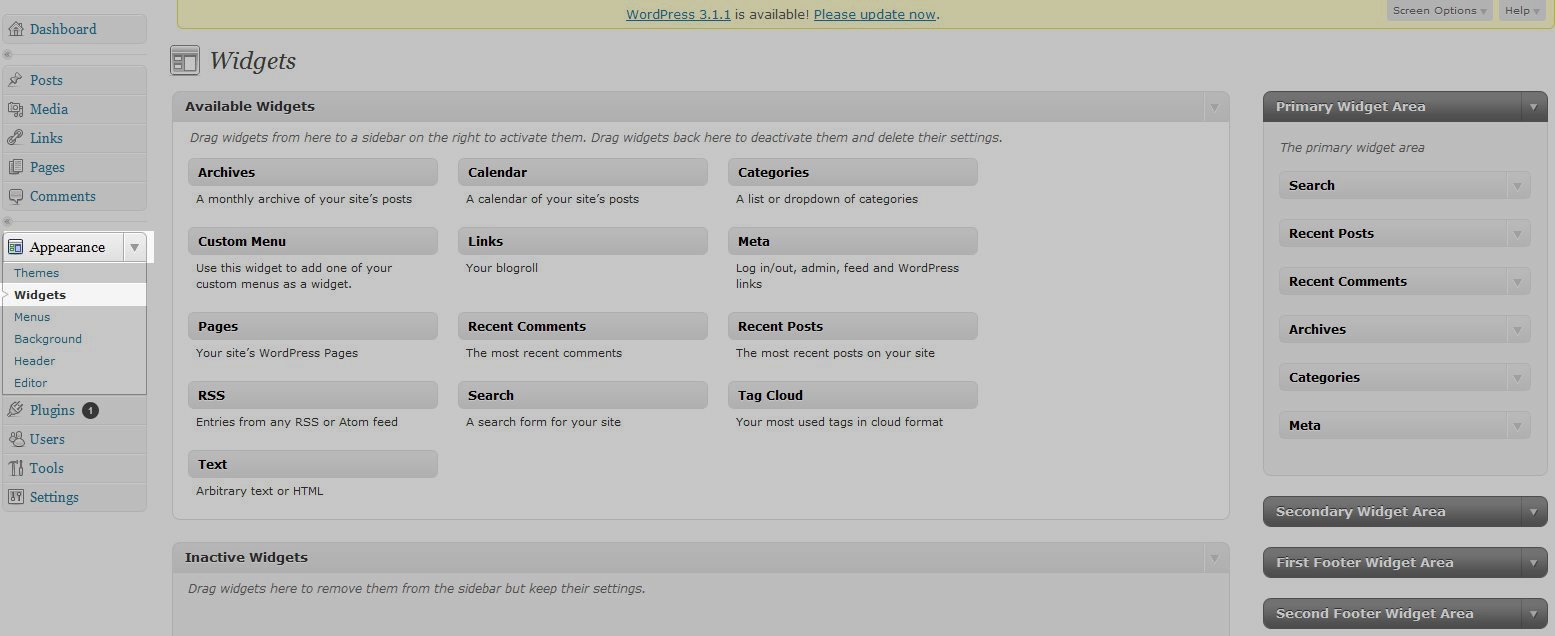Expand the First Footer Widget Area
1555x636 pixels.
(1533, 563)
